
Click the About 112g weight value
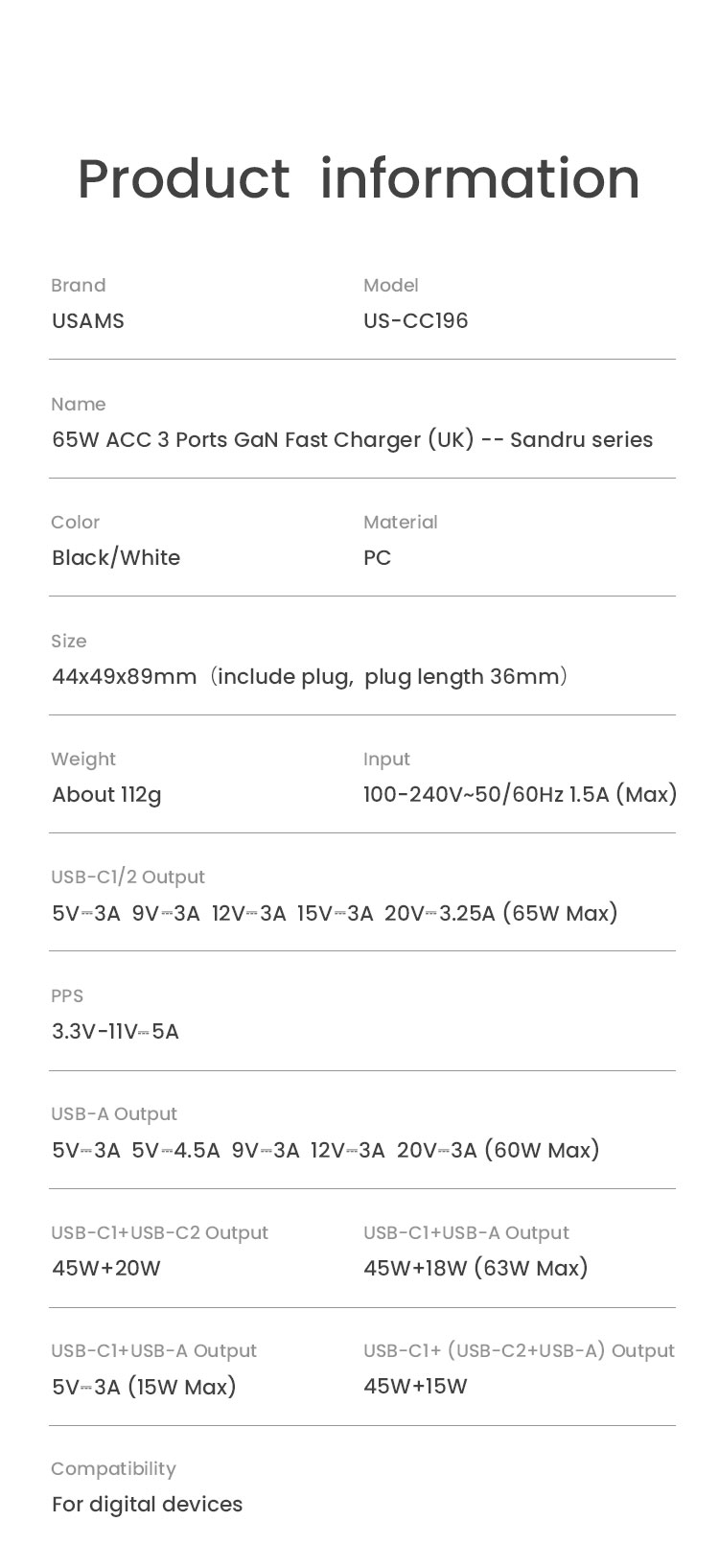pyautogui.click(x=106, y=795)
